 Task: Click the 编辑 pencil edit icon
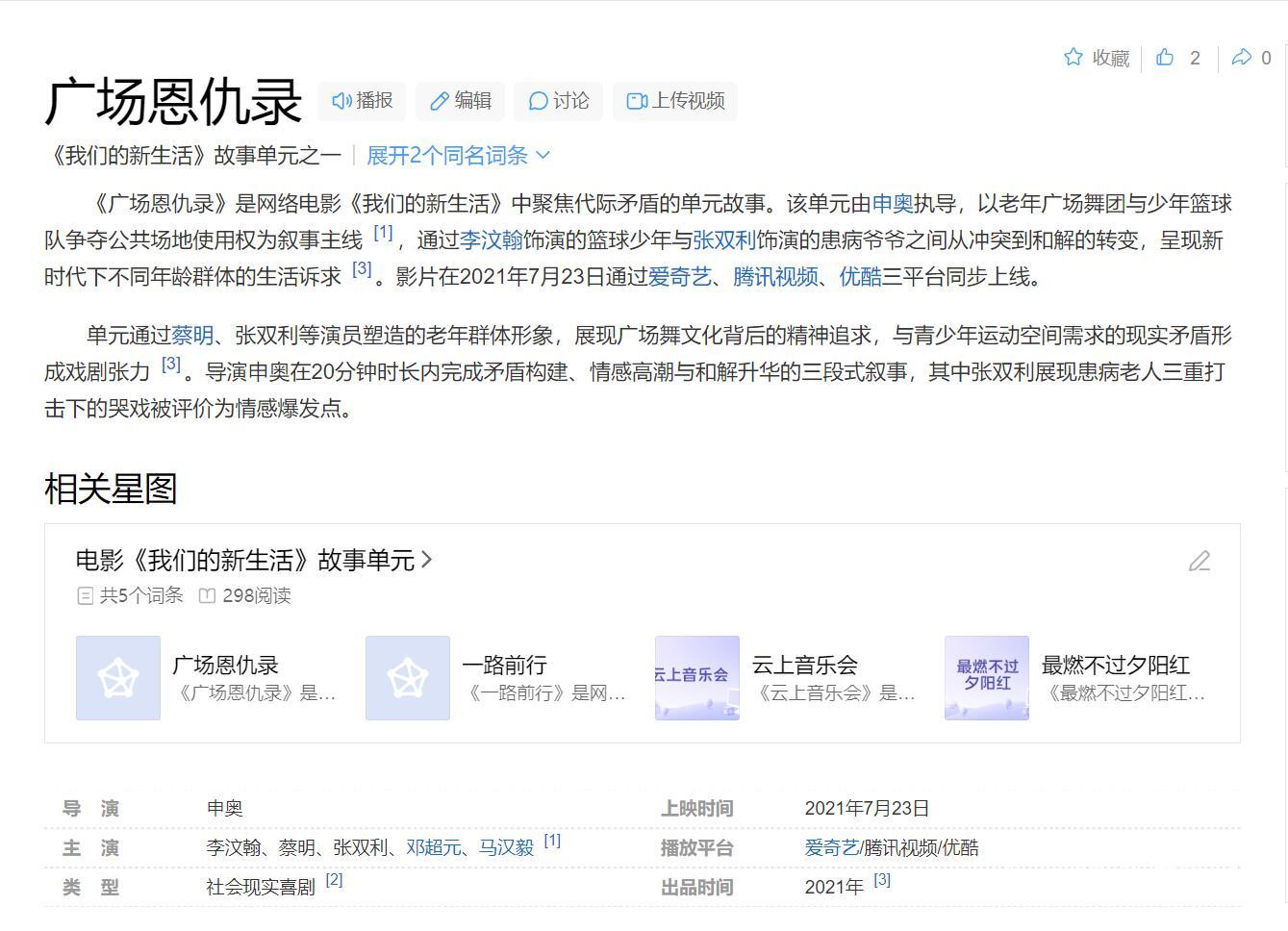[441, 100]
